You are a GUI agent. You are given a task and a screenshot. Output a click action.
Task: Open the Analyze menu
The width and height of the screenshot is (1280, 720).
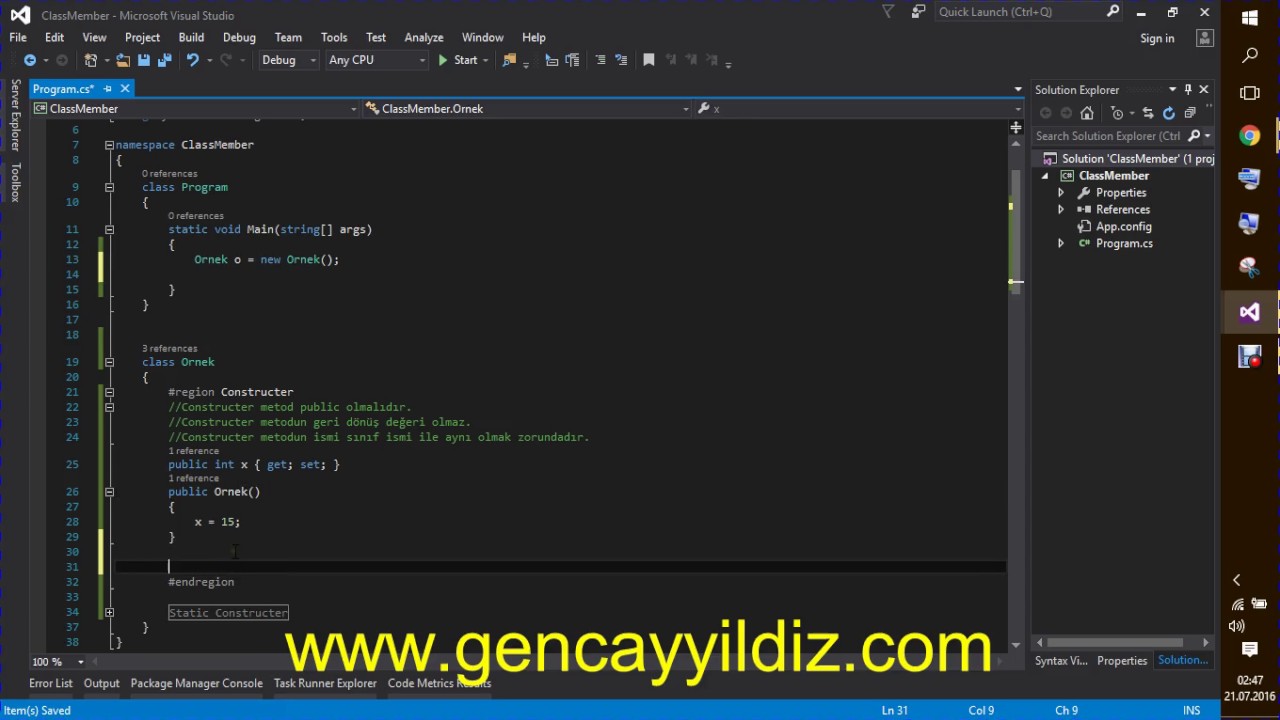pyautogui.click(x=424, y=37)
